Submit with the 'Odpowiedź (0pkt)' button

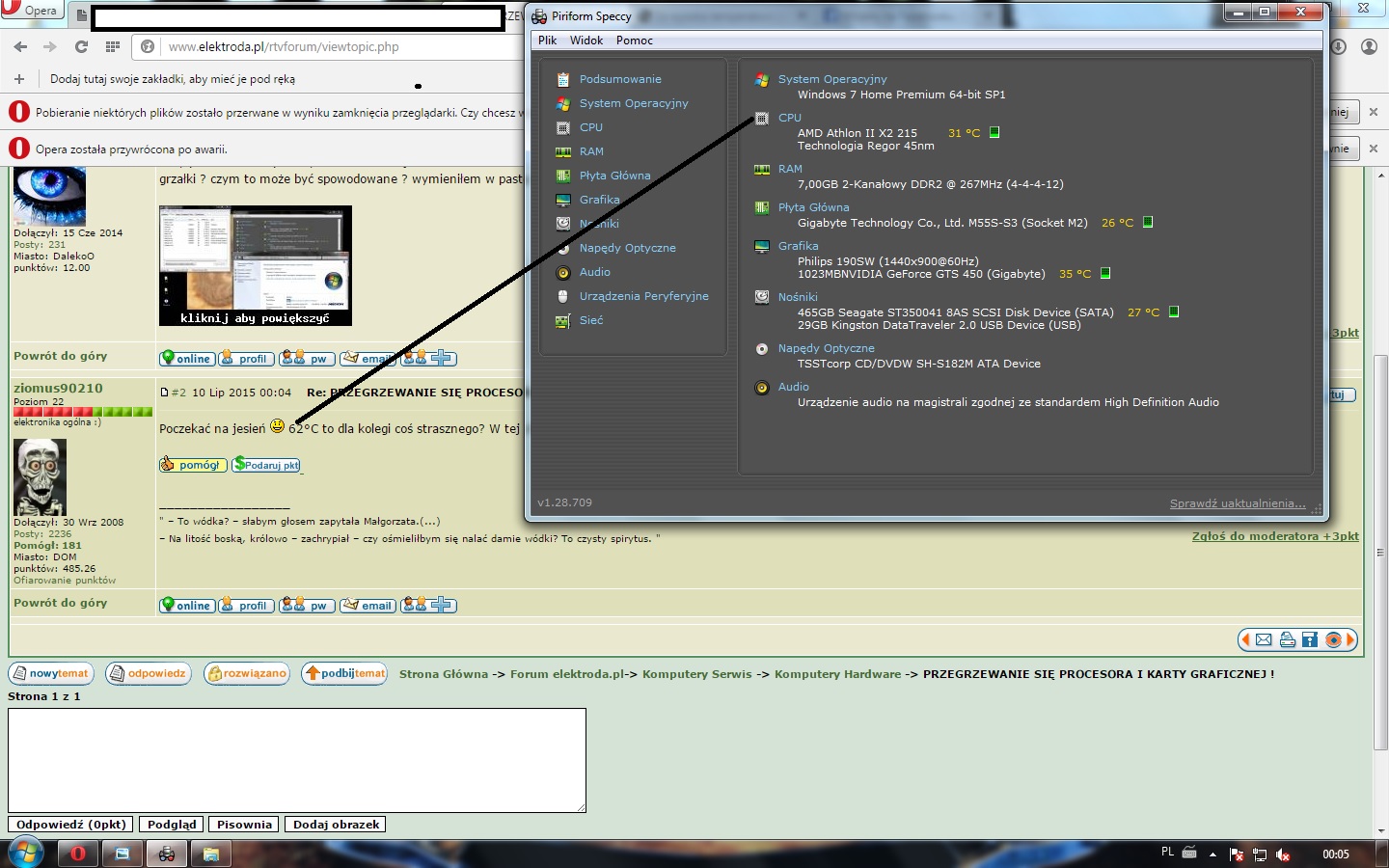pyautogui.click(x=70, y=825)
